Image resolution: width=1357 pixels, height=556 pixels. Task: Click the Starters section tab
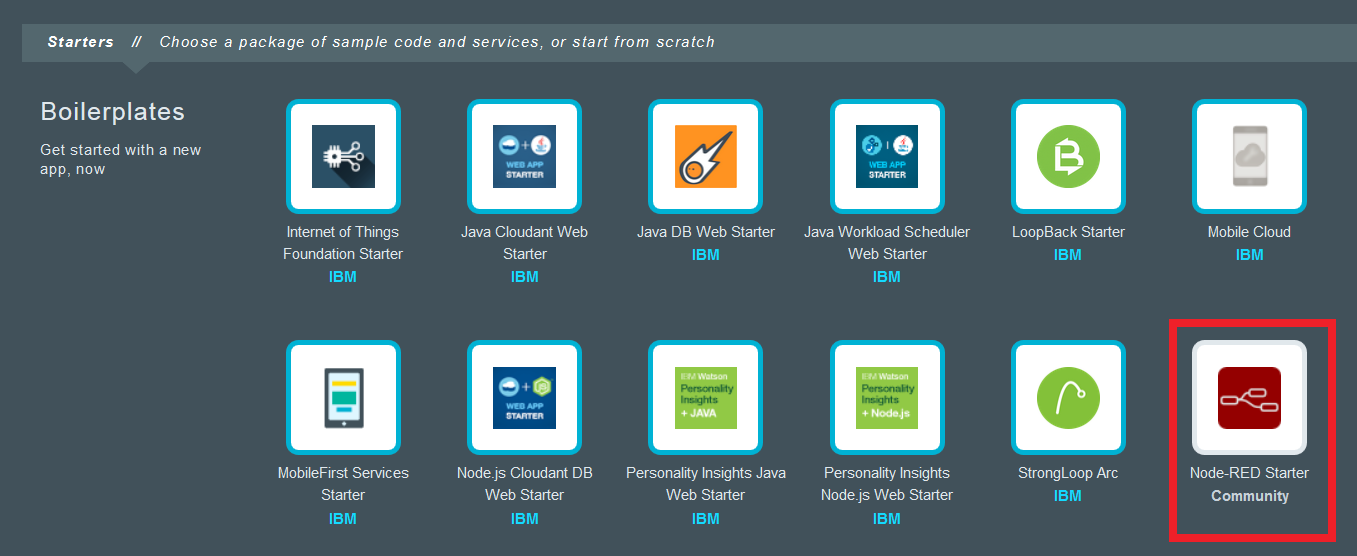tap(80, 42)
